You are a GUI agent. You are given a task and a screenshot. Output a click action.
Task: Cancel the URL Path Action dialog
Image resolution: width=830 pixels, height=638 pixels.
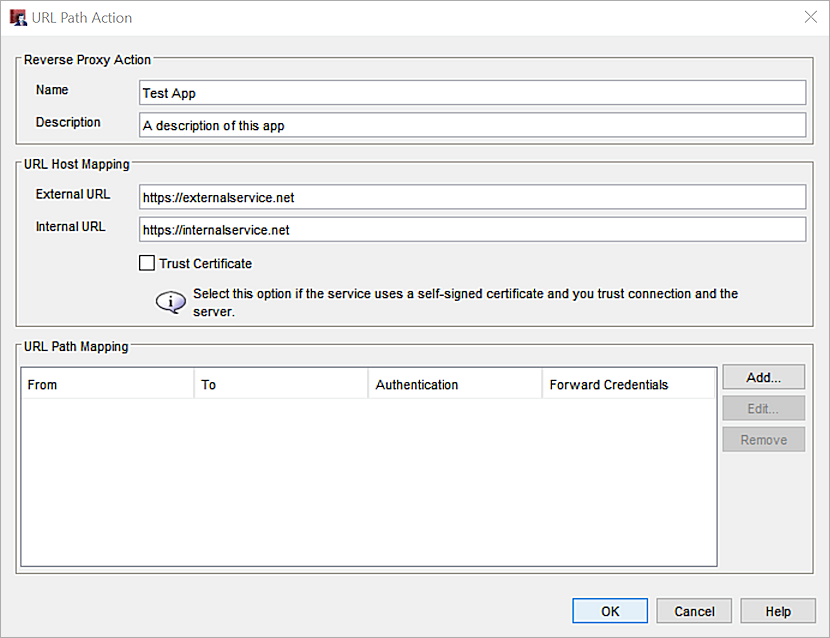point(694,611)
